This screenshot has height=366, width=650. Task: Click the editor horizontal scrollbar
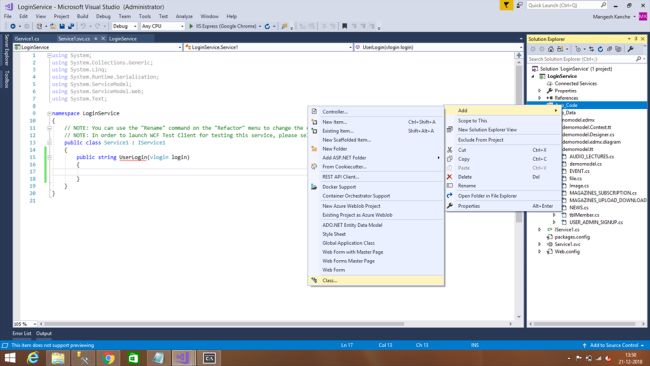click(224, 324)
